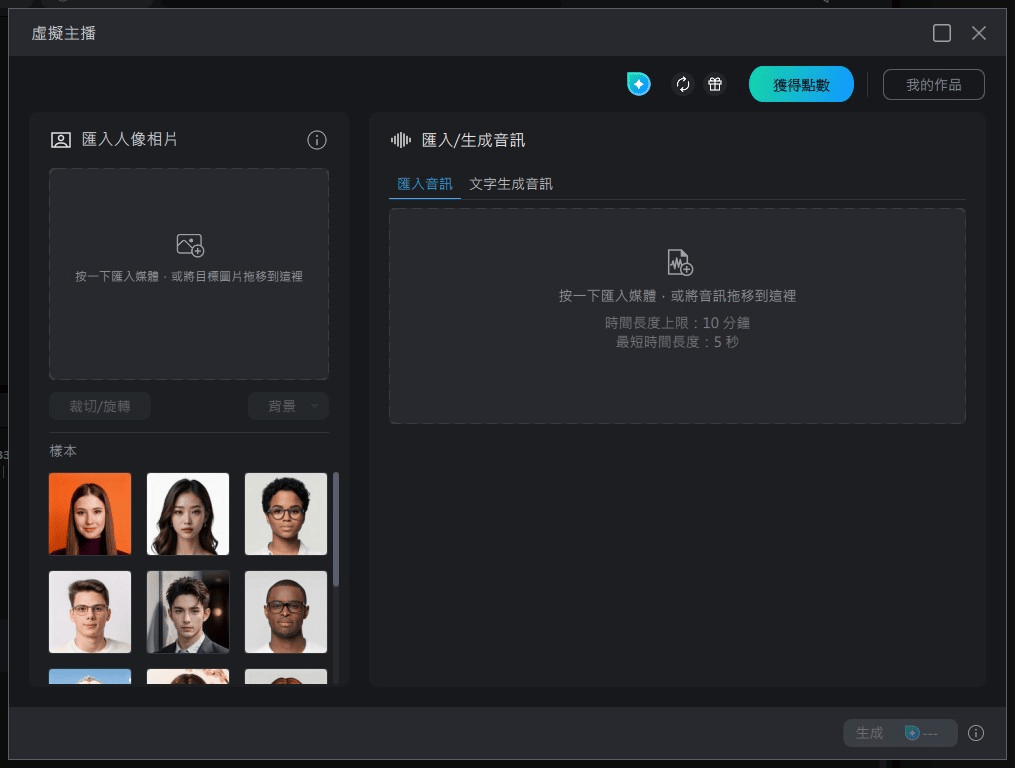Open the 背景 dropdown
This screenshot has height=768, width=1015.
(x=287, y=406)
